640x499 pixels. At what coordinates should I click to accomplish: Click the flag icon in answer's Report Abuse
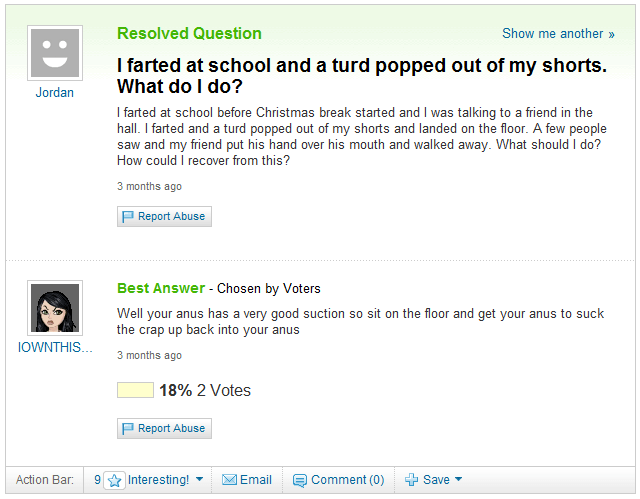128,428
